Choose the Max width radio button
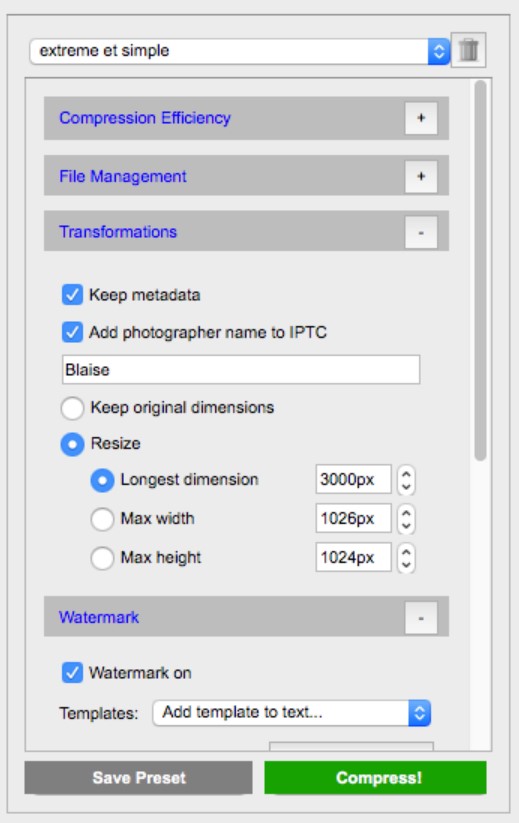The image size is (519, 823). point(102,519)
